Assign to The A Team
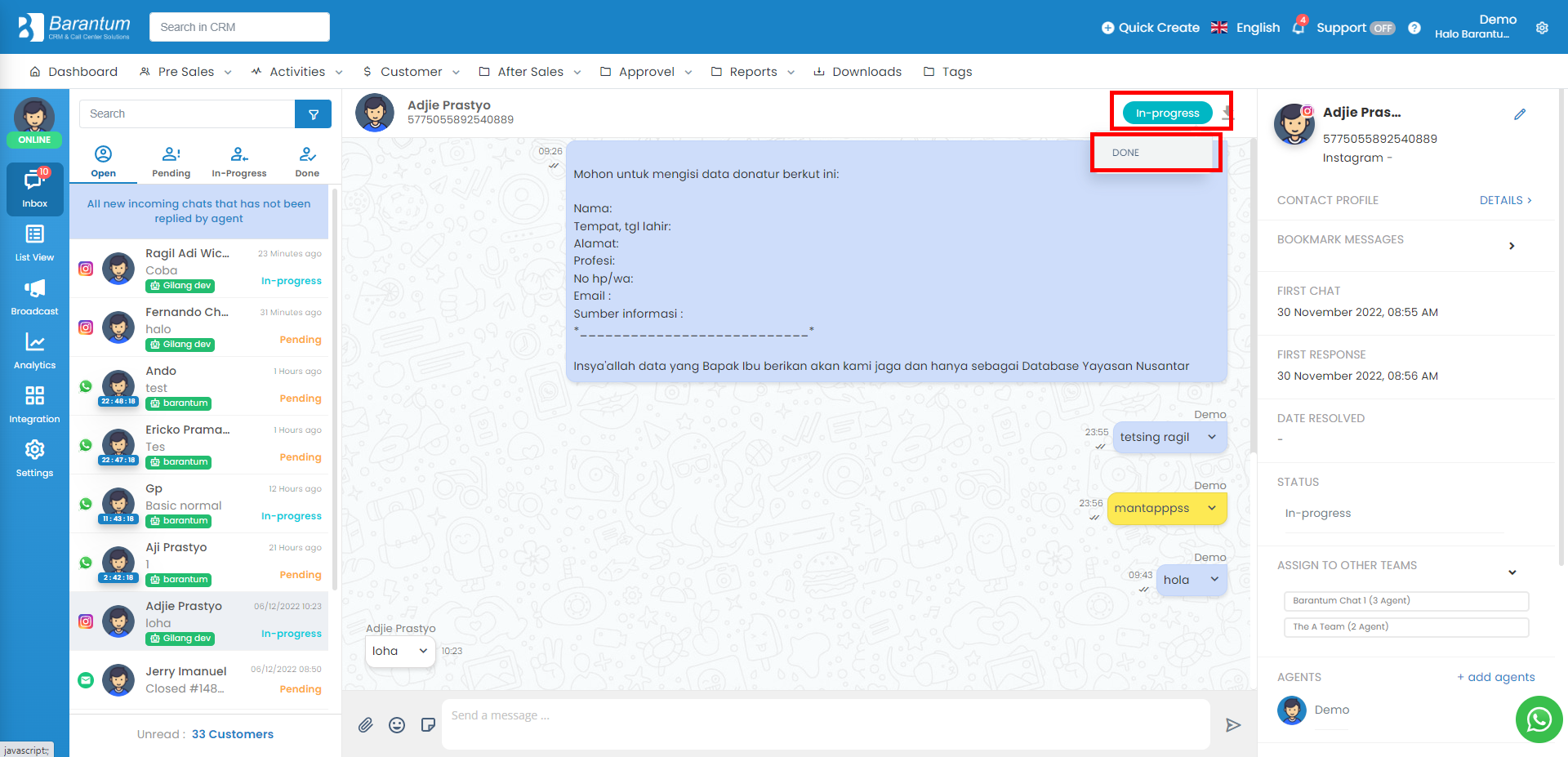Image resolution: width=1568 pixels, height=757 pixels. click(x=1405, y=627)
